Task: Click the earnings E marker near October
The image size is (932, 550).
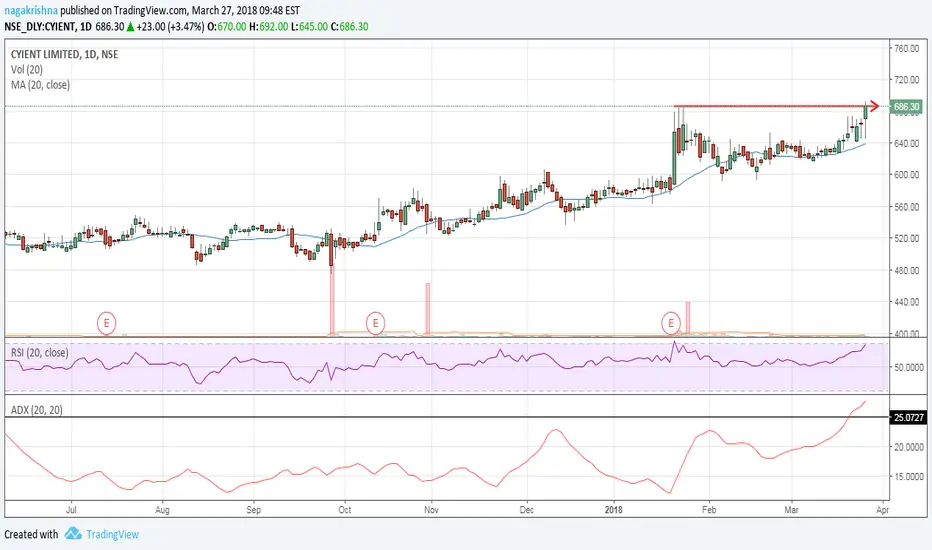Action: (375, 323)
